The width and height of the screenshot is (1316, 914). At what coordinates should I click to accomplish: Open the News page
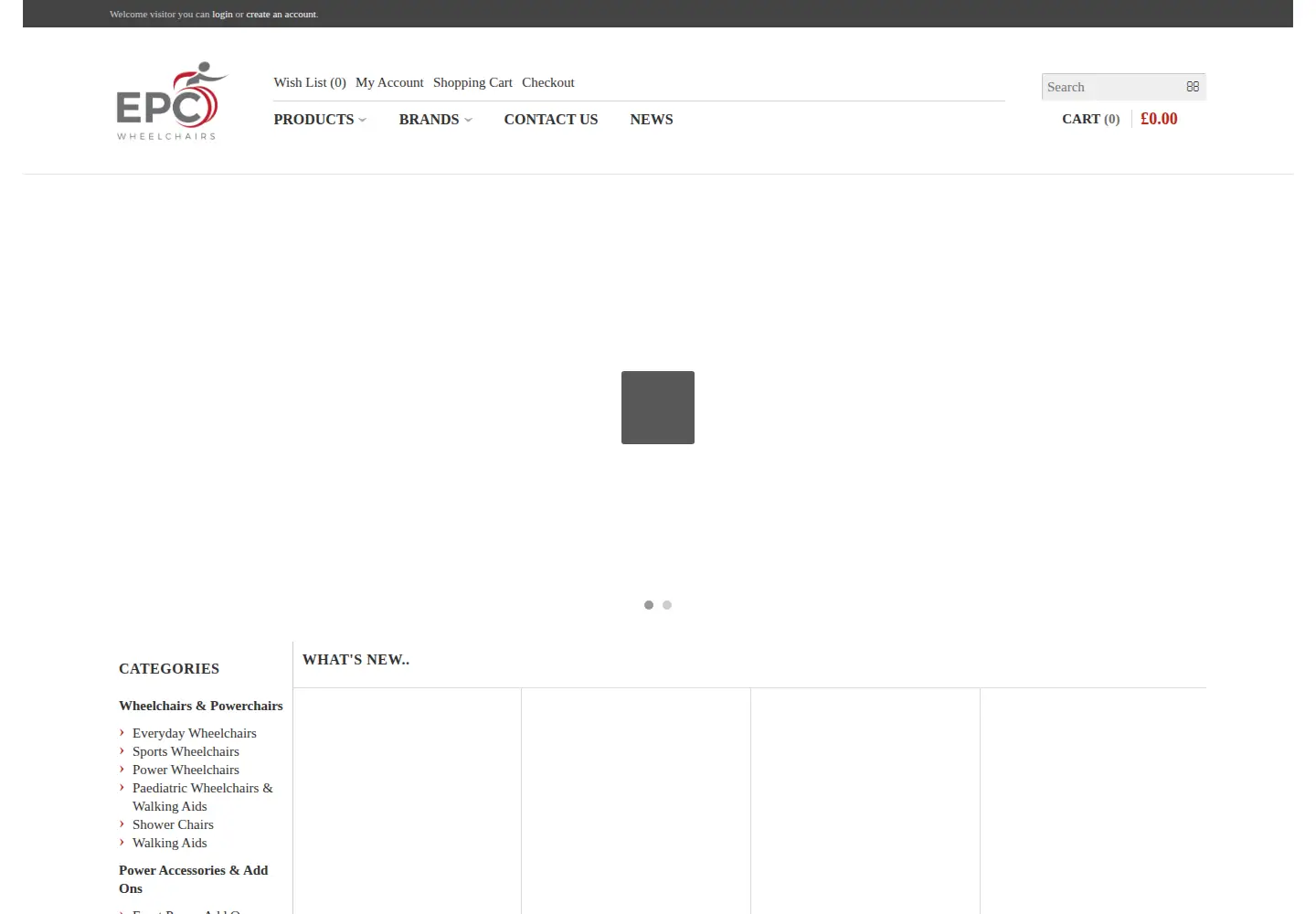click(x=652, y=120)
